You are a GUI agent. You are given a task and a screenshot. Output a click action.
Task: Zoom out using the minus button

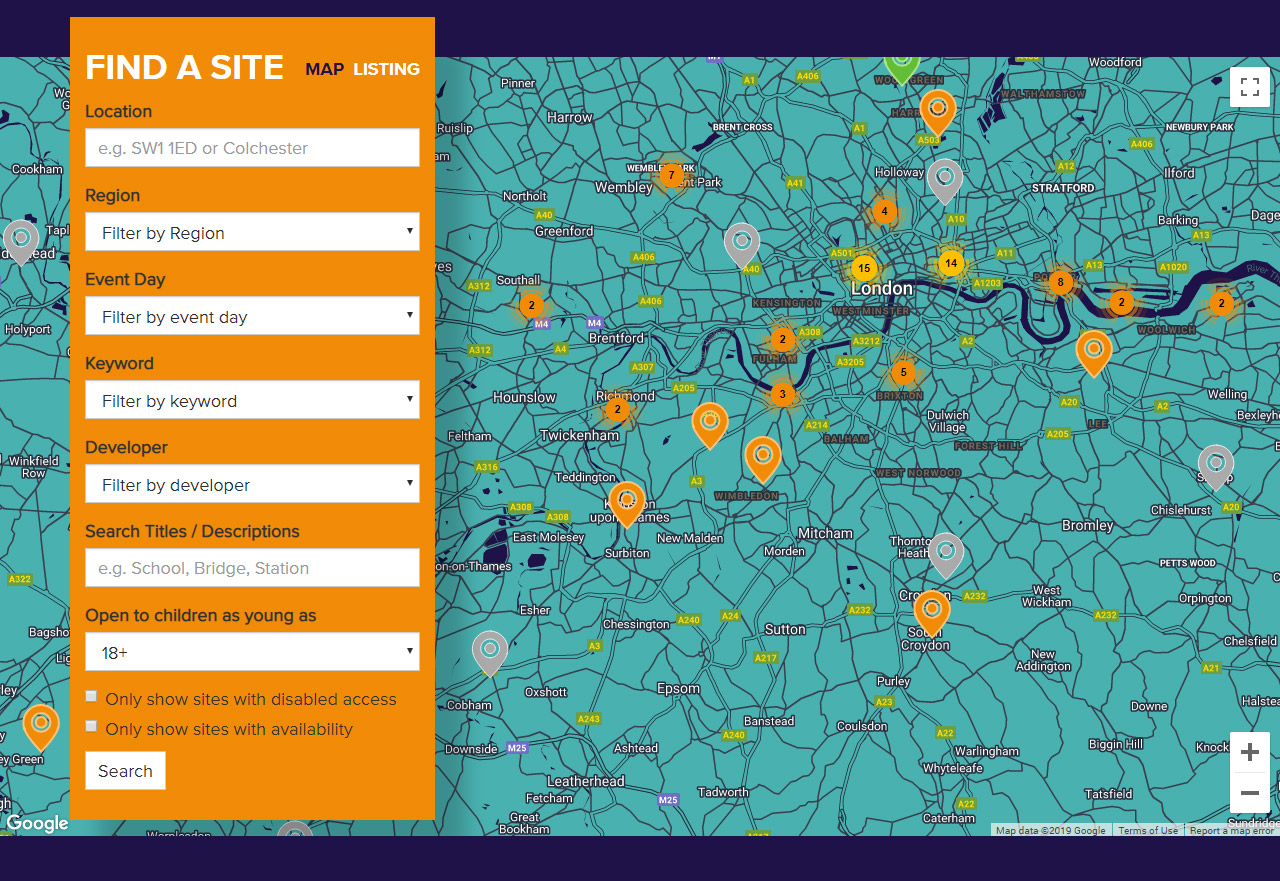(x=1249, y=793)
